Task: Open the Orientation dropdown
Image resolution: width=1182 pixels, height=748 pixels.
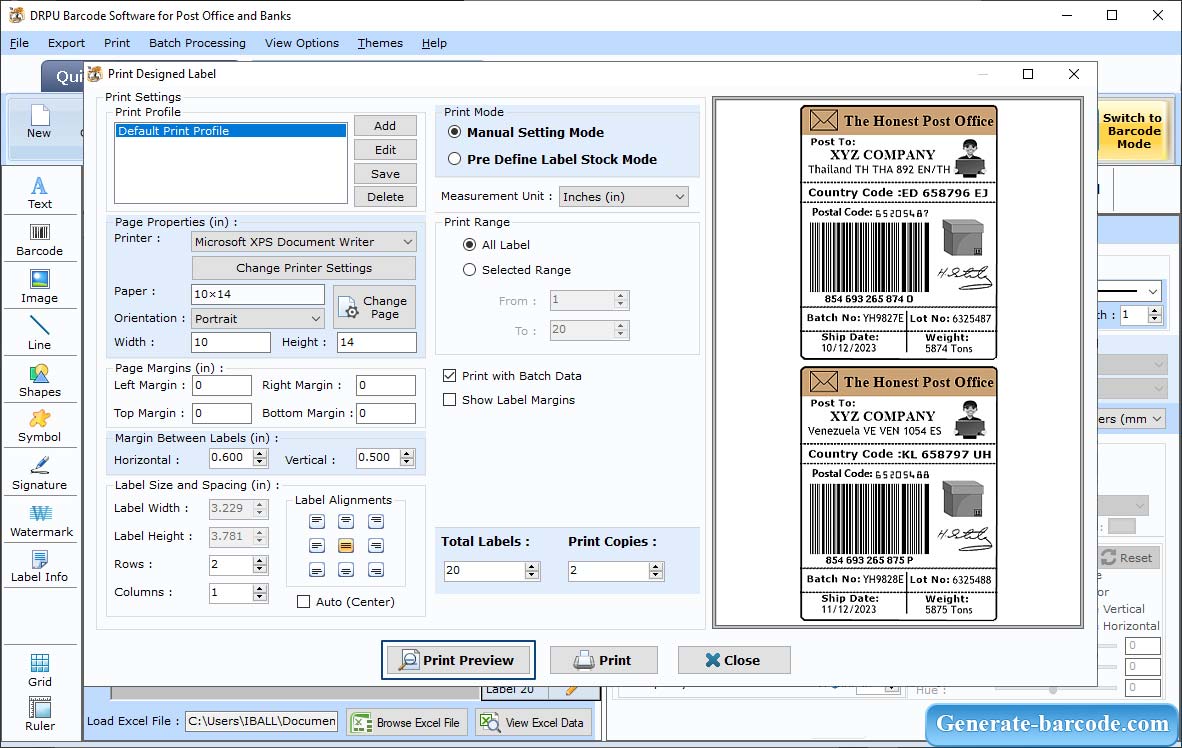Action: tap(258, 319)
